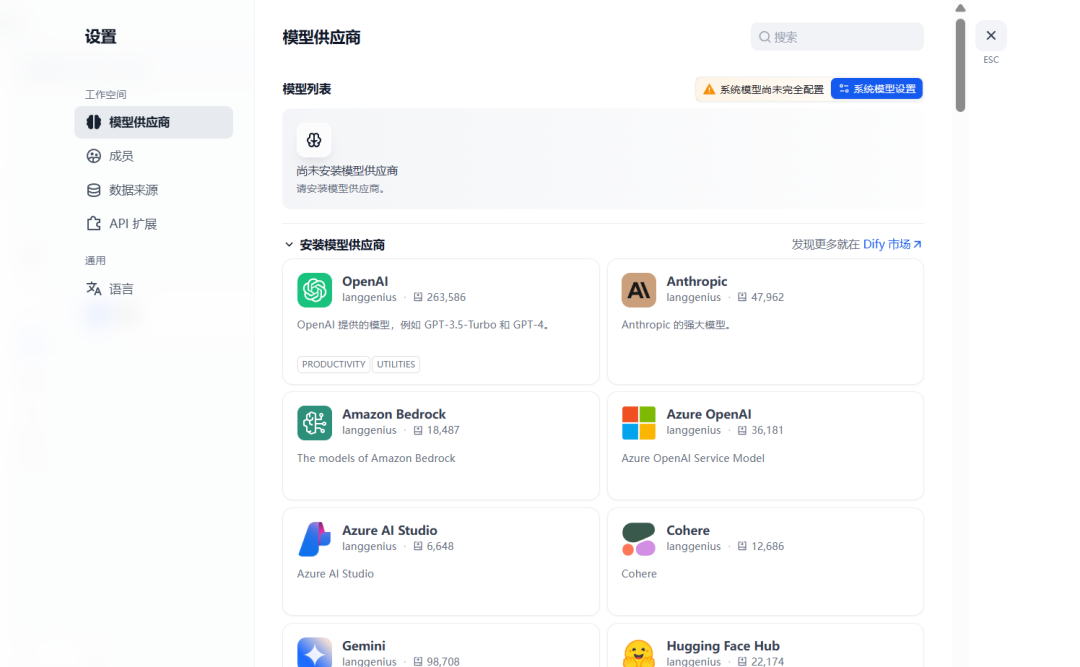Open the 数据来源 settings tab
The image size is (1080, 667).
(154, 189)
